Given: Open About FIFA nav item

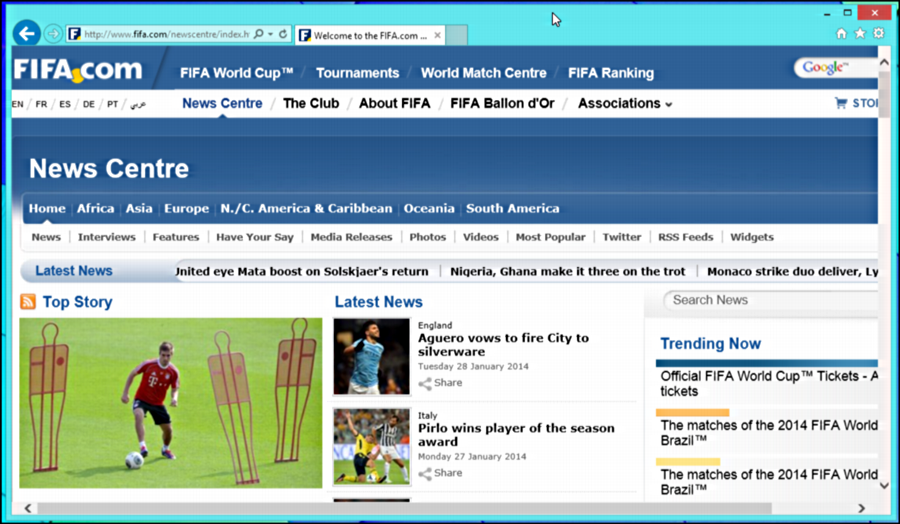Looking at the screenshot, I should point(394,103).
